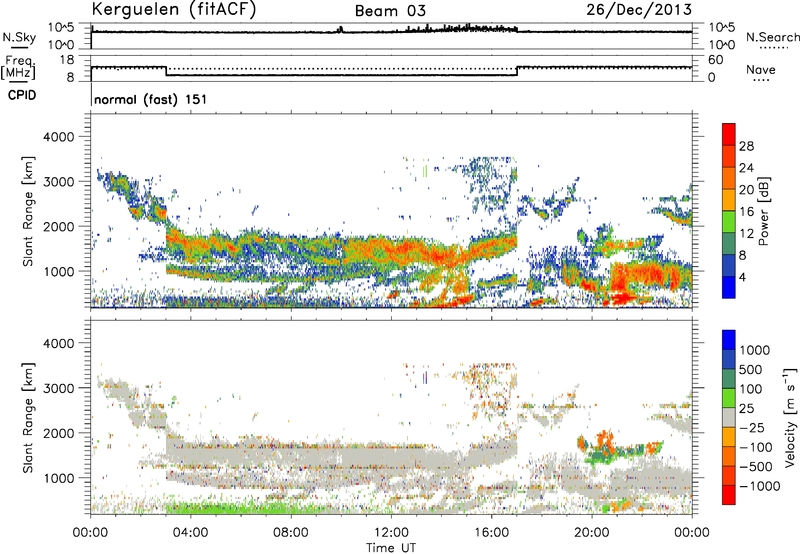Click the frequency tick value '18'
The image size is (800, 554).
tap(67, 60)
